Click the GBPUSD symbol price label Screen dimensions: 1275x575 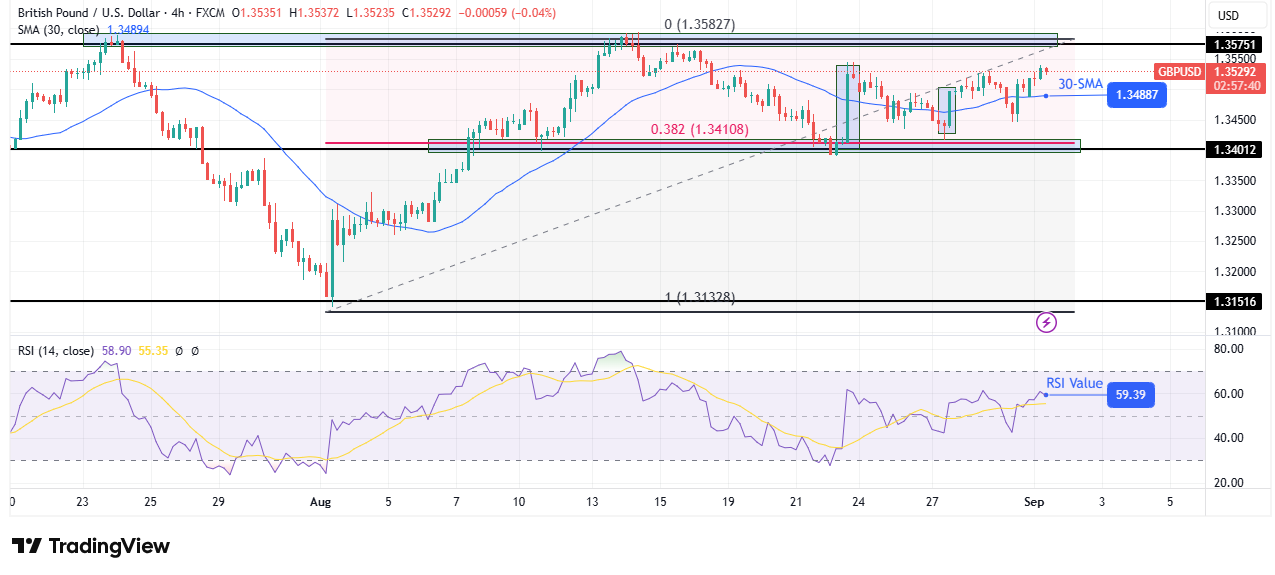1179,72
